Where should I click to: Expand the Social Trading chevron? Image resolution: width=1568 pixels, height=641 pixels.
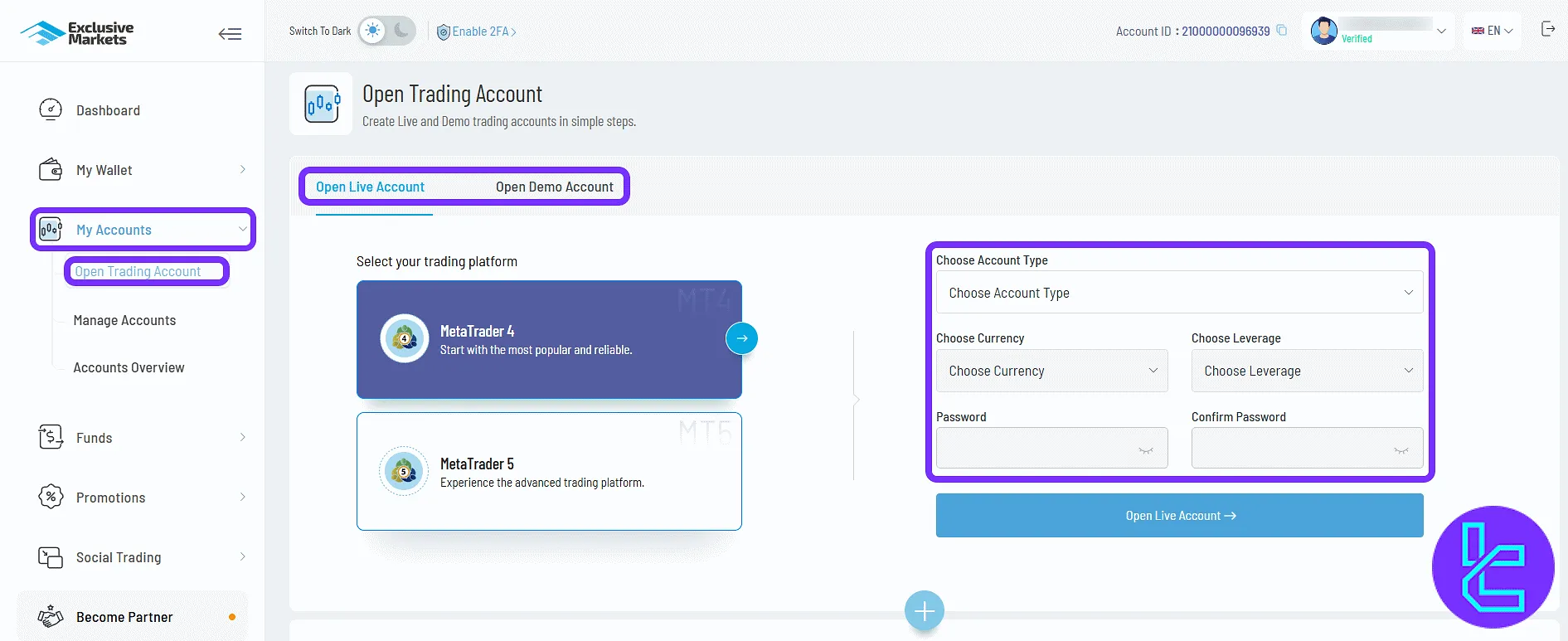(242, 556)
